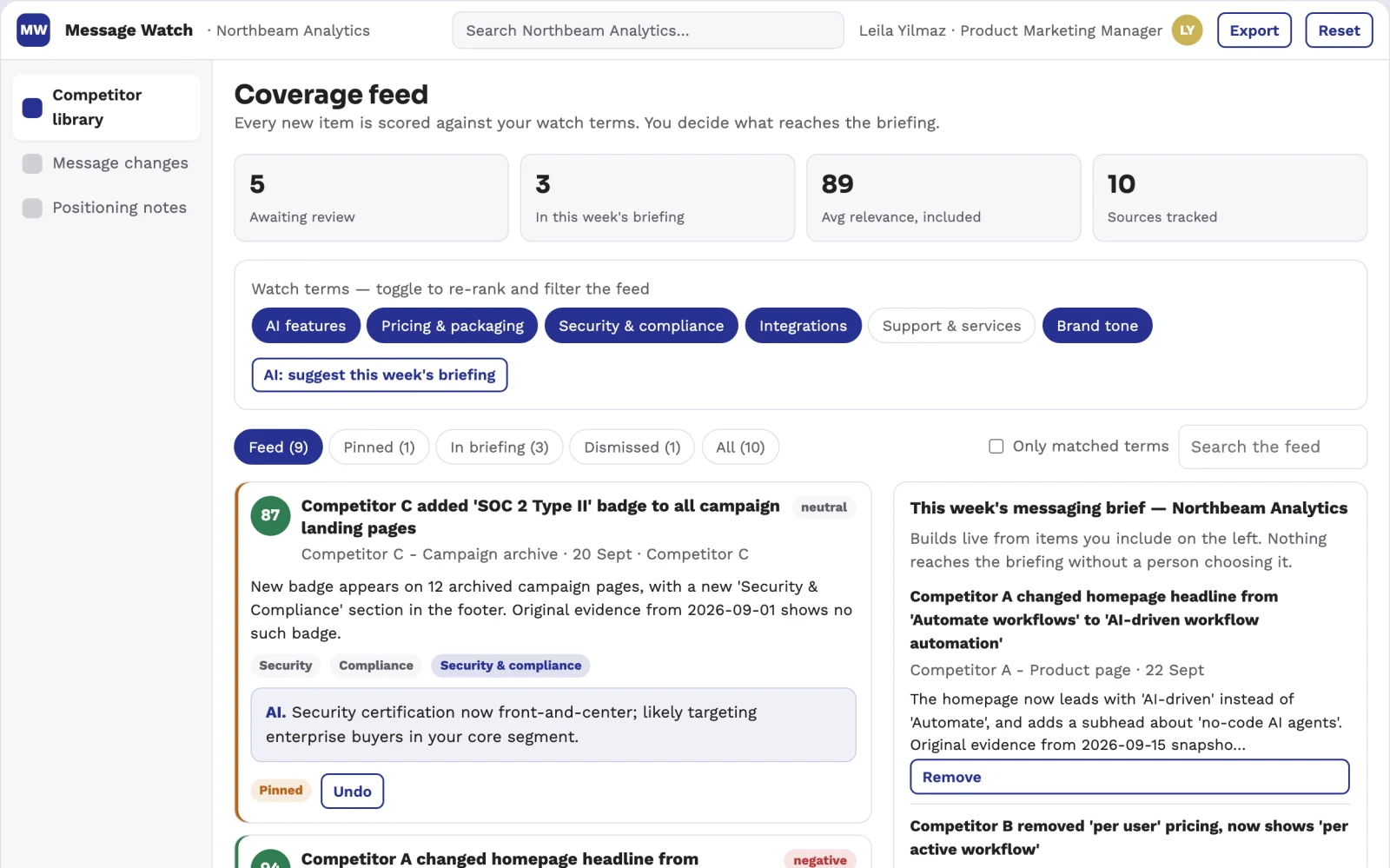
Task: Click the Sources tracked stat card
Action: click(1229, 198)
